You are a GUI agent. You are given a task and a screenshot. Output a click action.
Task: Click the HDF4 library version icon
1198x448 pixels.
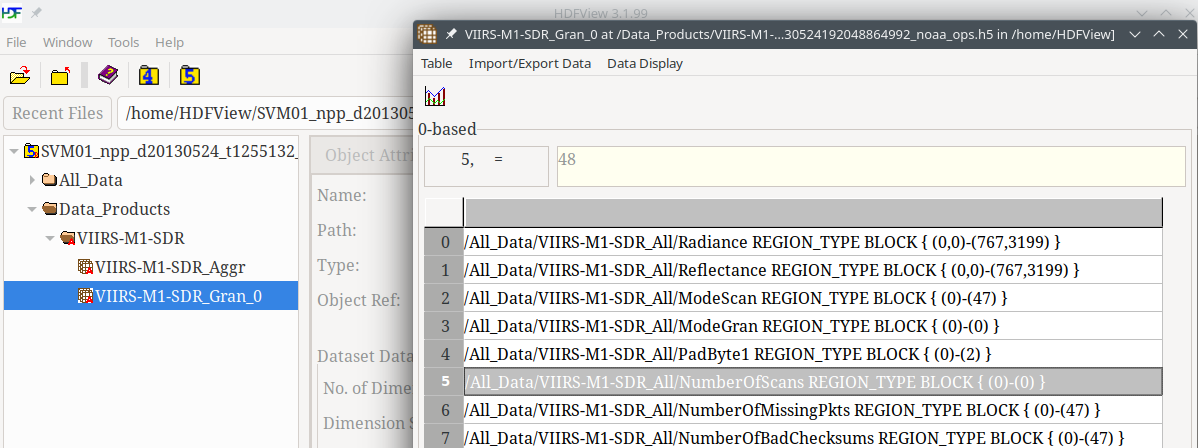(149, 76)
